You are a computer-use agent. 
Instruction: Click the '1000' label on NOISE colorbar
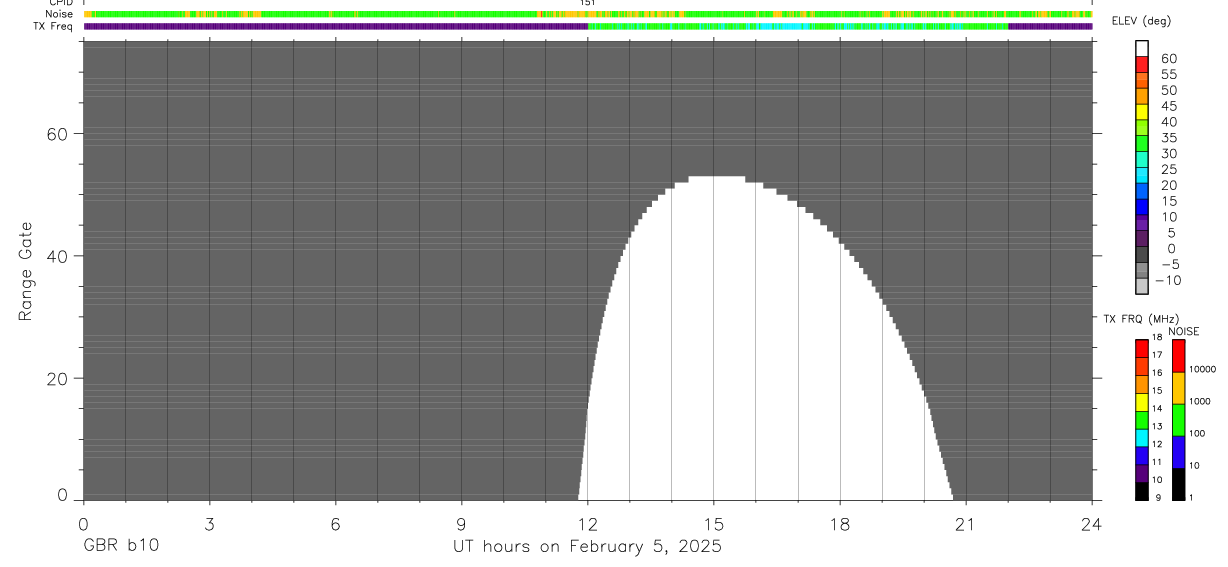tap(1200, 401)
